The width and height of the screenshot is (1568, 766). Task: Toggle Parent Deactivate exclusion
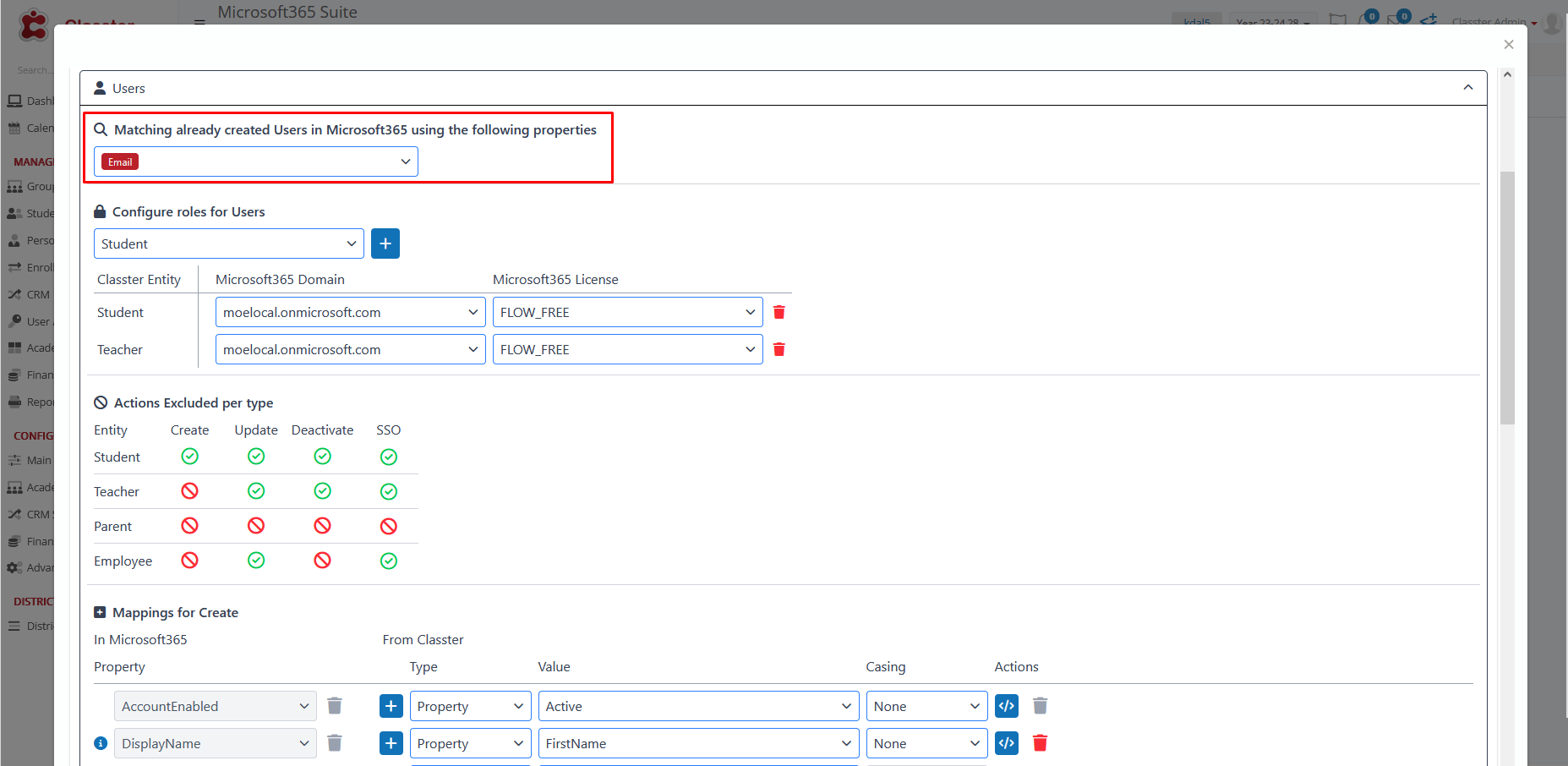[x=323, y=526]
